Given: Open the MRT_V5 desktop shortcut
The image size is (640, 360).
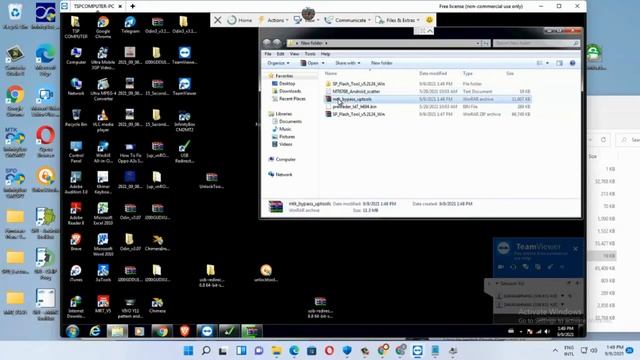Looking at the screenshot, I should (x=103, y=304).
